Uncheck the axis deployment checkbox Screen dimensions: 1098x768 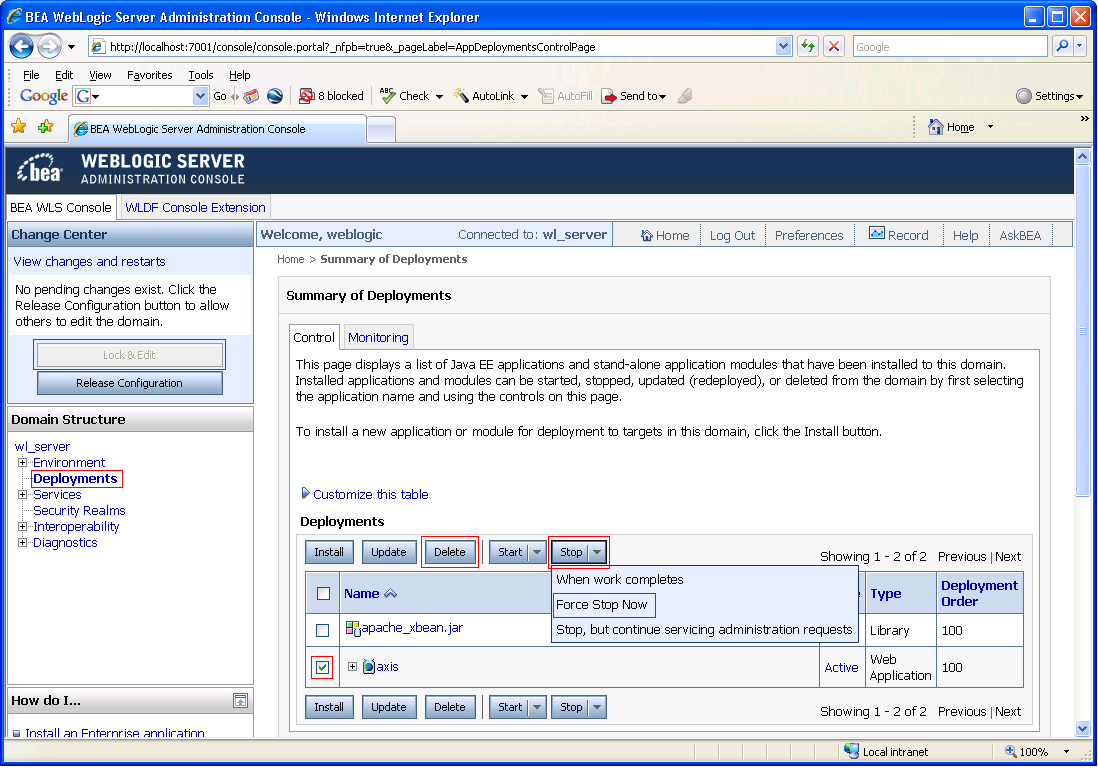[322, 667]
